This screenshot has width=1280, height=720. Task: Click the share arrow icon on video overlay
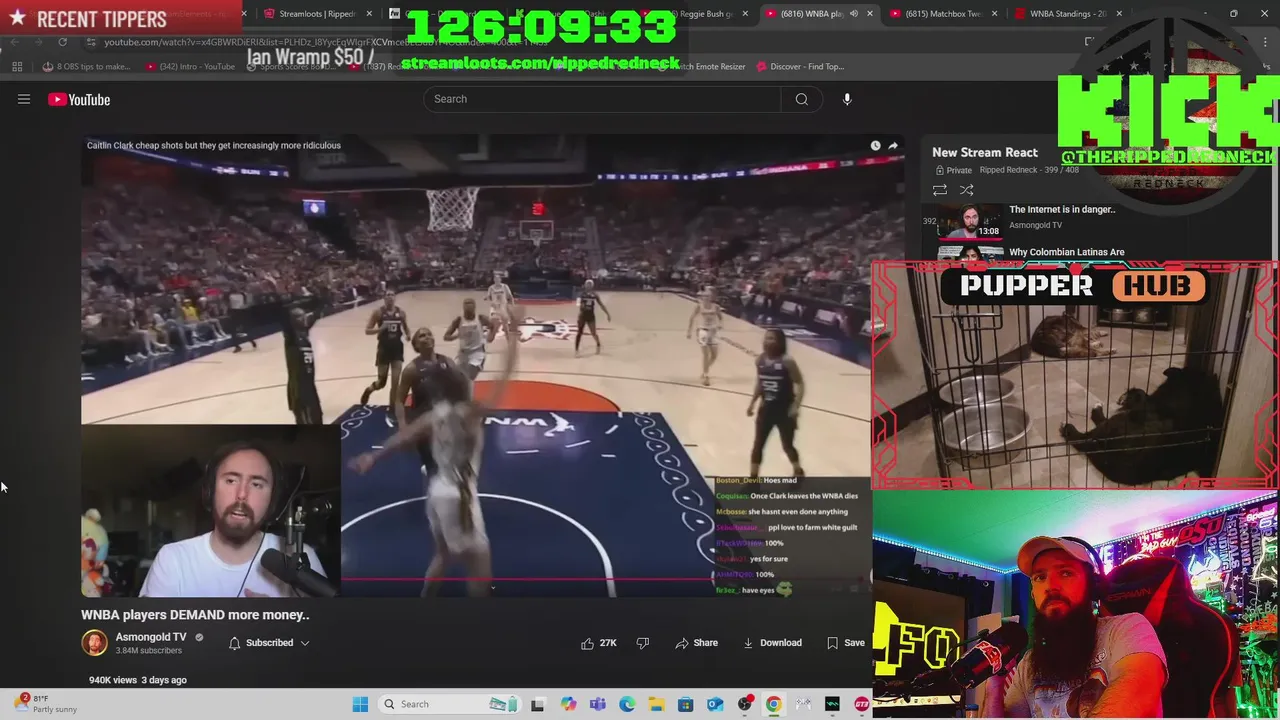click(893, 146)
